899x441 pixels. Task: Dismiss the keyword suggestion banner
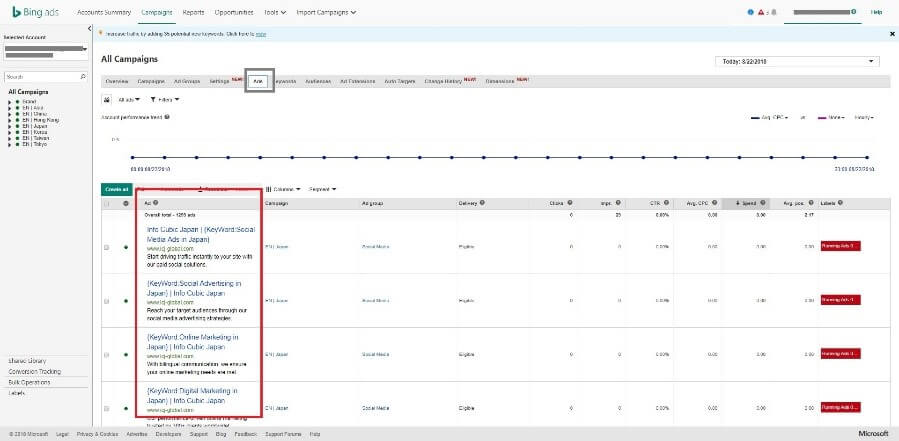[x=892, y=34]
